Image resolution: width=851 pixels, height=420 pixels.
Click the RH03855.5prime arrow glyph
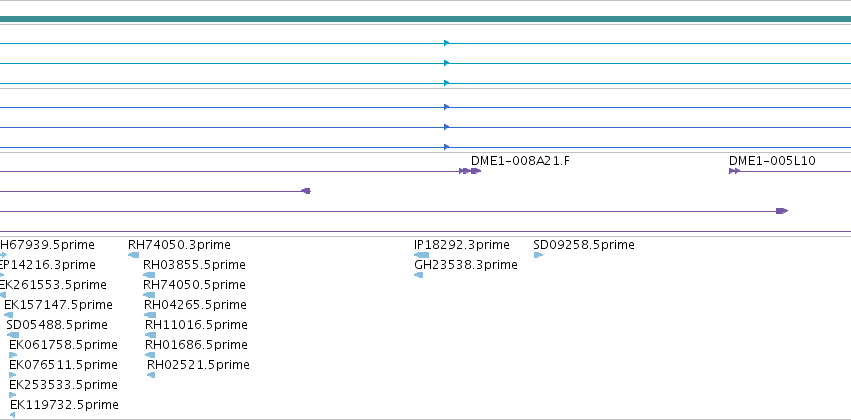pos(149,275)
